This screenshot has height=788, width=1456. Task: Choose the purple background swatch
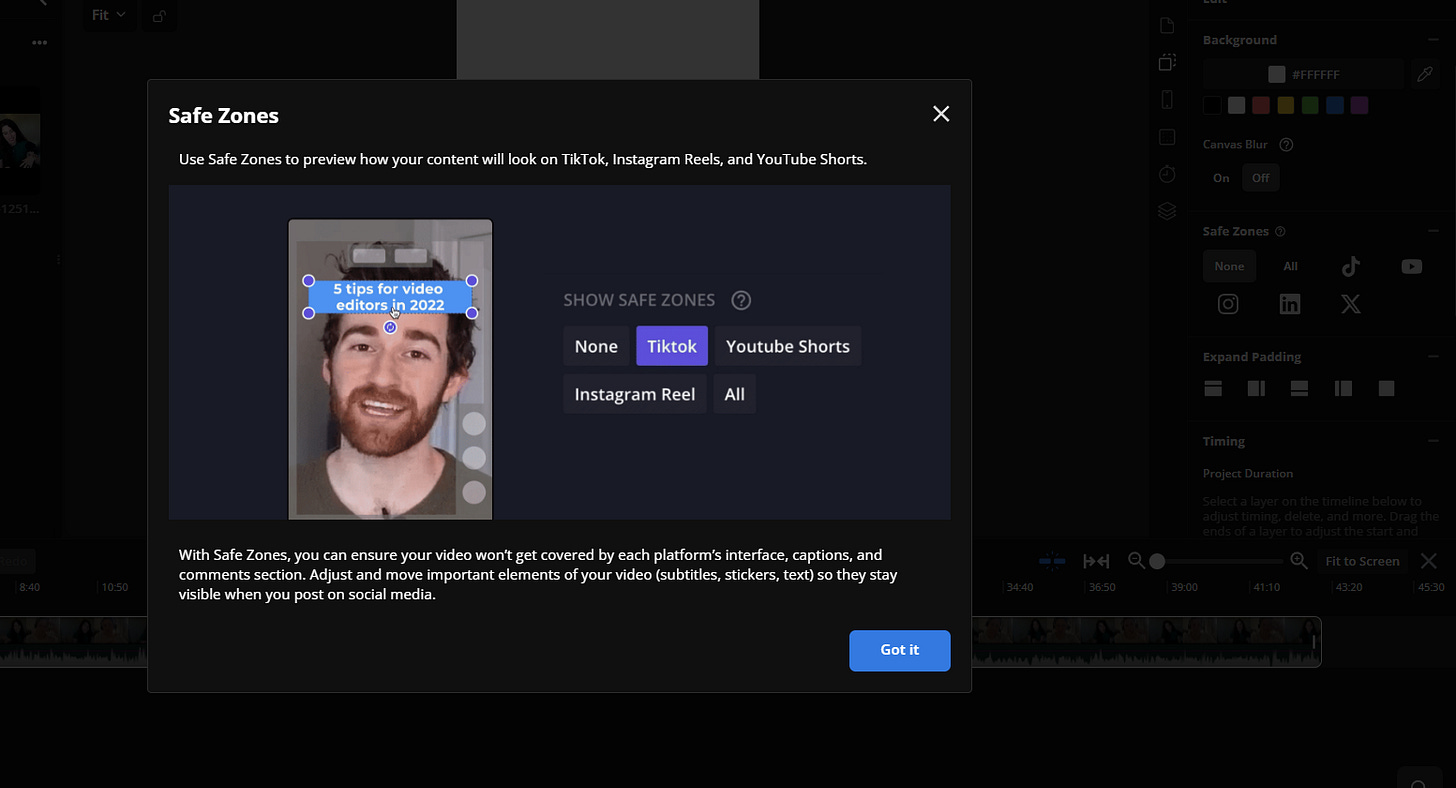point(1359,105)
